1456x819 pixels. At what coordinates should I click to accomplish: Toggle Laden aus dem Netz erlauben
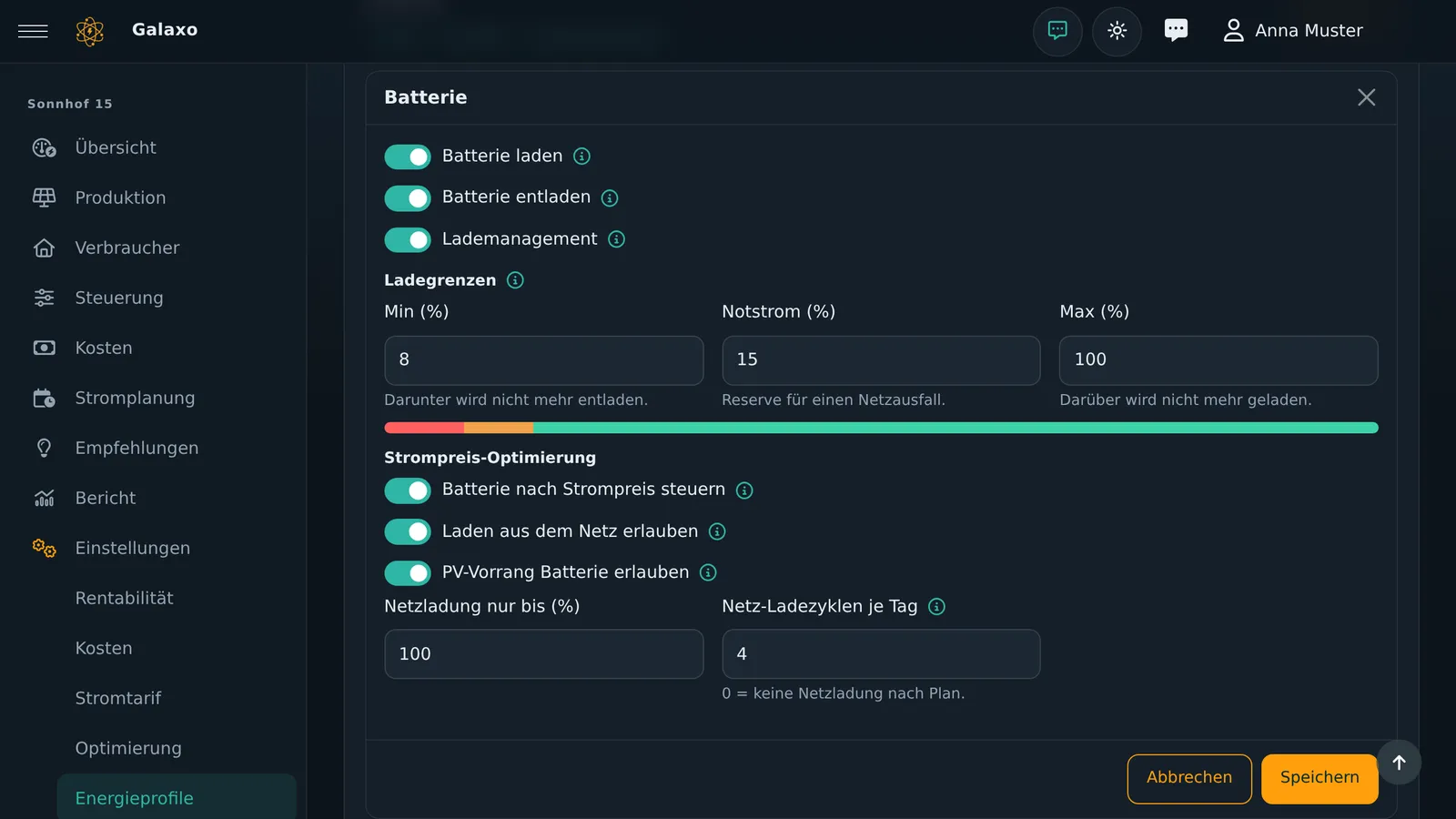(x=408, y=531)
